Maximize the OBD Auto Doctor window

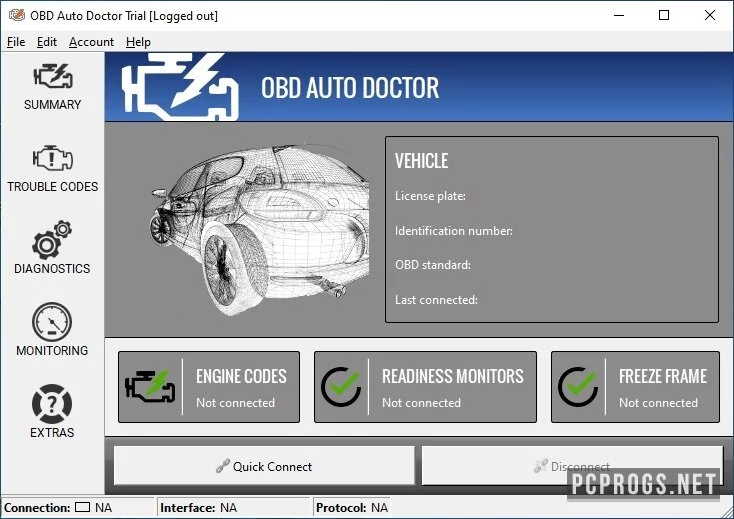tap(664, 15)
